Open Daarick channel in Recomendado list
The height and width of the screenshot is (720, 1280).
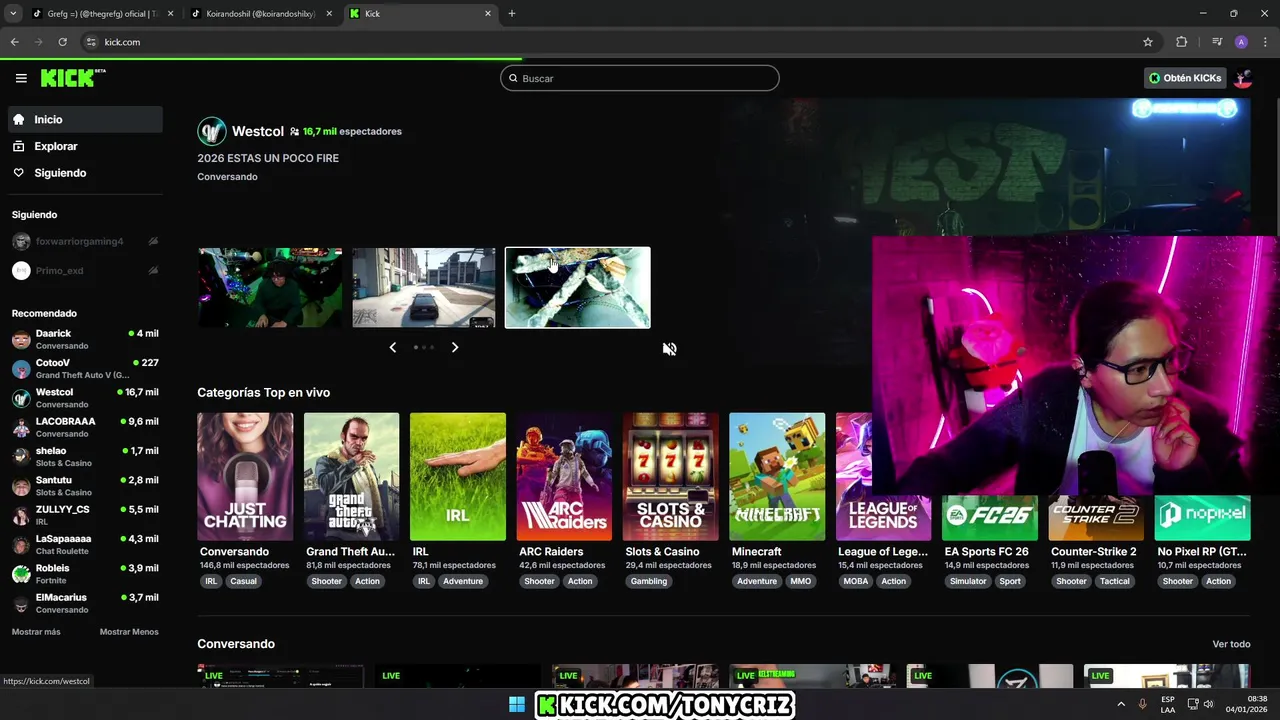(85, 339)
